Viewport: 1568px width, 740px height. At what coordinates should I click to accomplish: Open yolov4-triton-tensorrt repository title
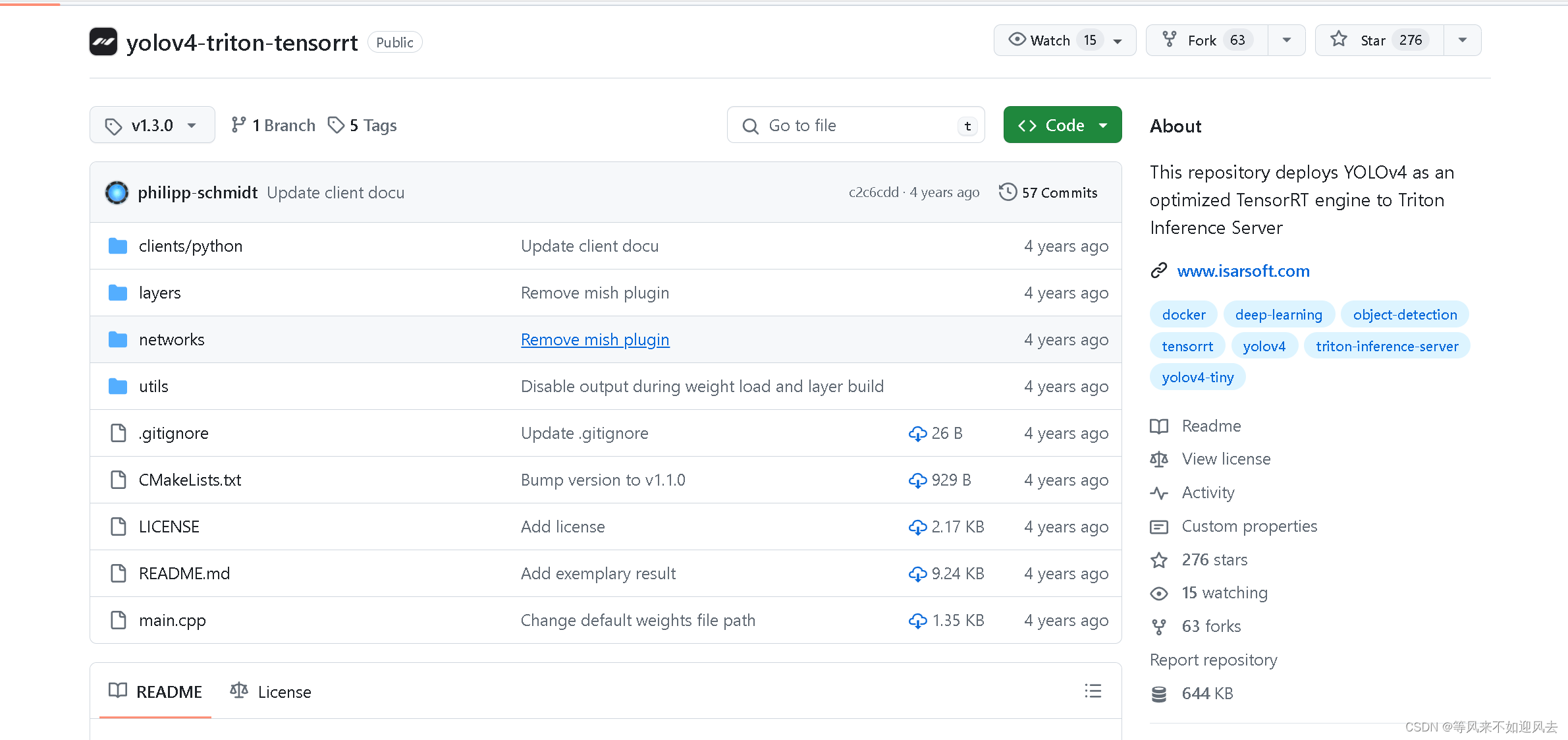[x=242, y=42]
